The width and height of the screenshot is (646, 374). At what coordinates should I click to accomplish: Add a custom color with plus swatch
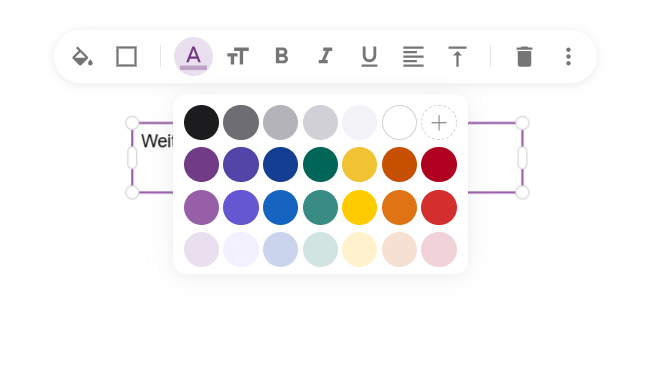click(x=439, y=123)
